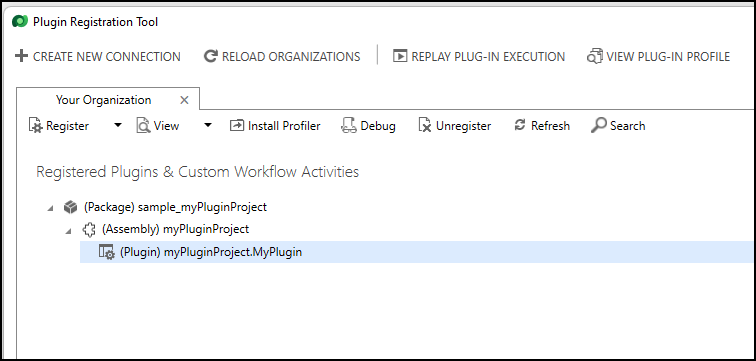756x361 pixels.
Task: Open the Search magnifying glass
Action: 598,126
